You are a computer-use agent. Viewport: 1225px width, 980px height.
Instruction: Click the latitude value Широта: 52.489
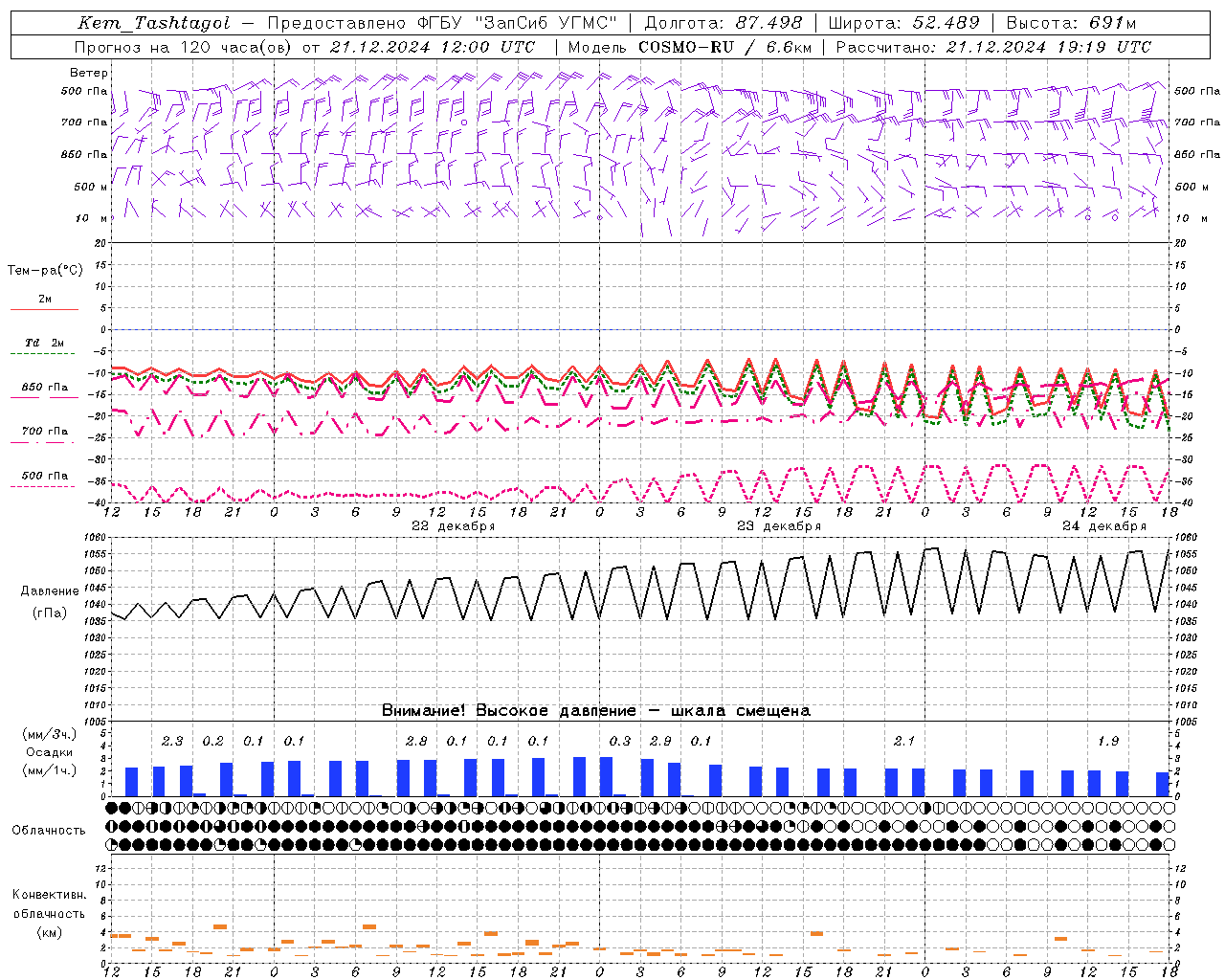pyautogui.click(x=904, y=23)
